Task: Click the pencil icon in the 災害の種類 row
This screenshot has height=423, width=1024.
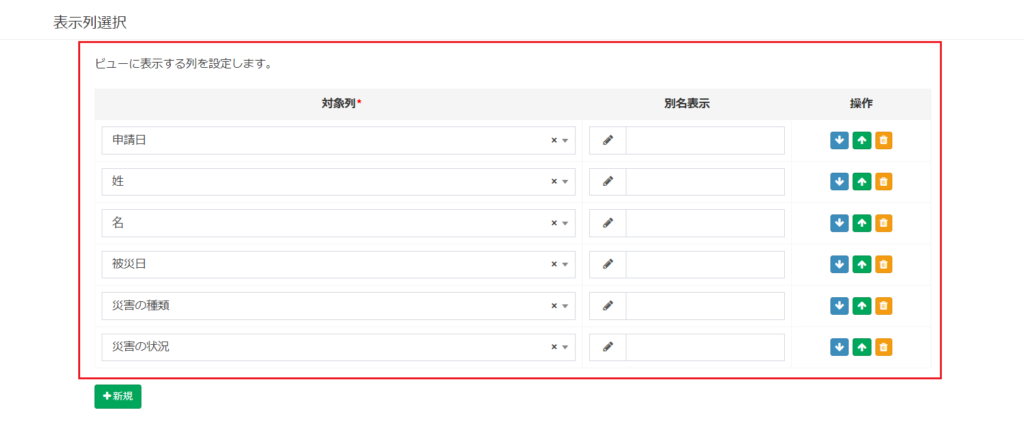Action: coord(608,306)
